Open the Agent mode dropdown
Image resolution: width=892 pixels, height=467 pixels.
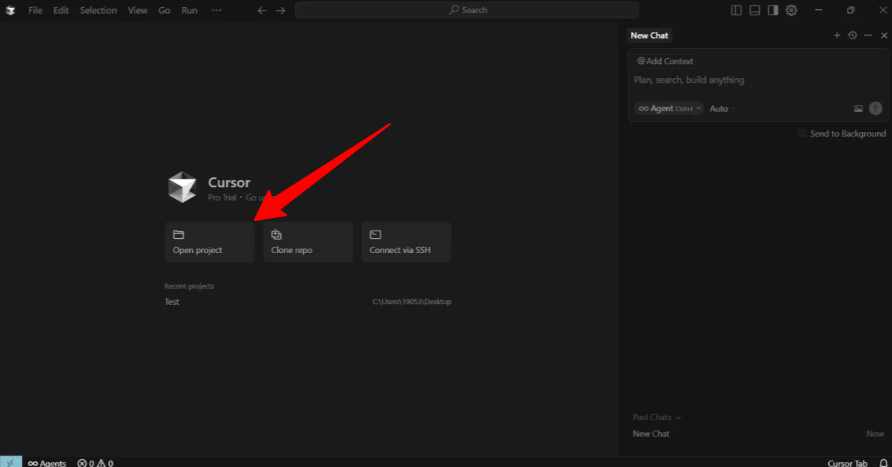[669, 108]
